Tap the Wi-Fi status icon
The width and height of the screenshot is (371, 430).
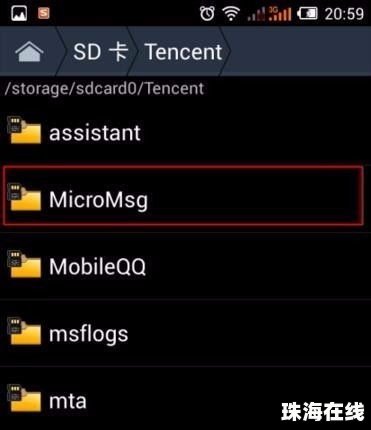coord(231,14)
